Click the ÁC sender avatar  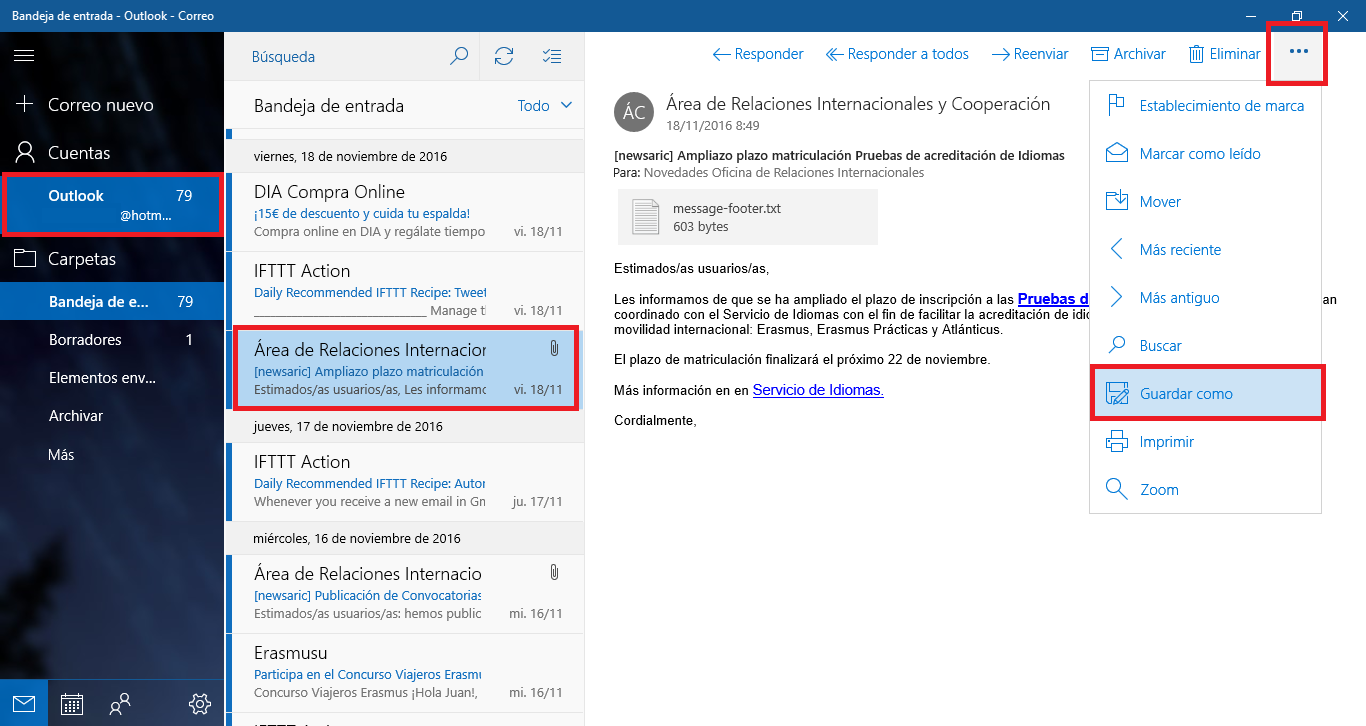point(634,112)
